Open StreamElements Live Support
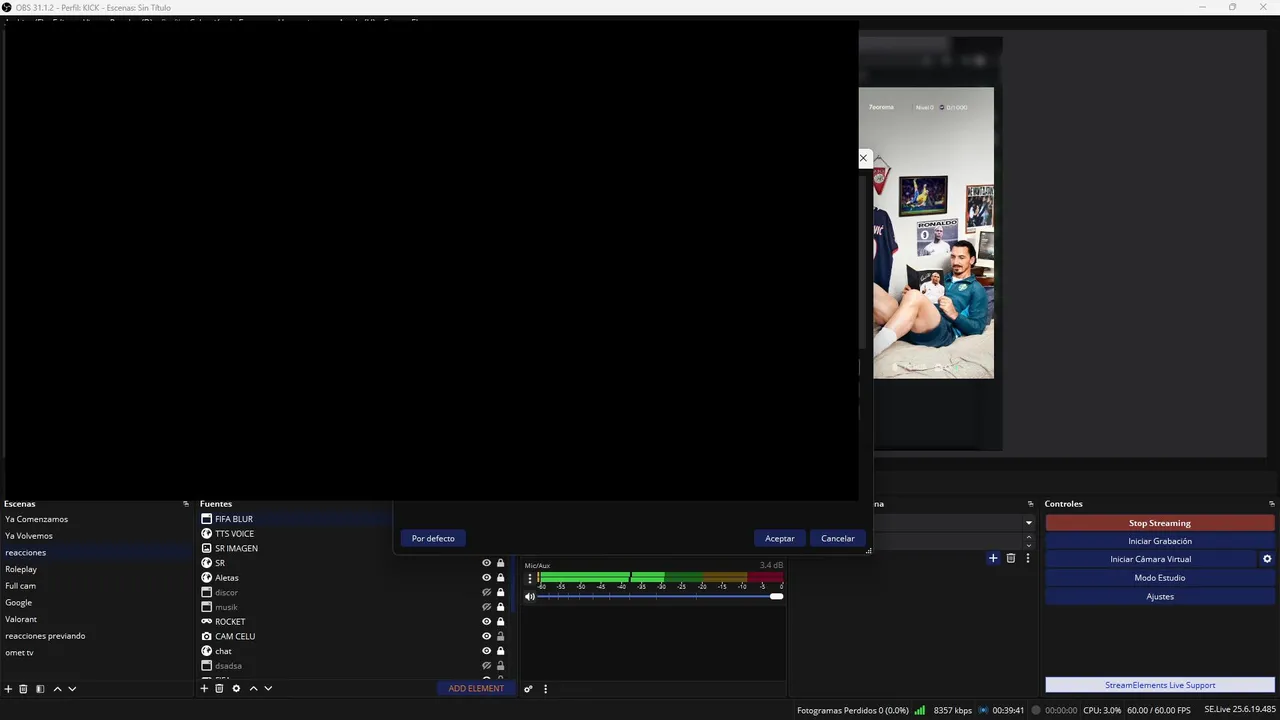The width and height of the screenshot is (1280, 720). (x=1160, y=685)
